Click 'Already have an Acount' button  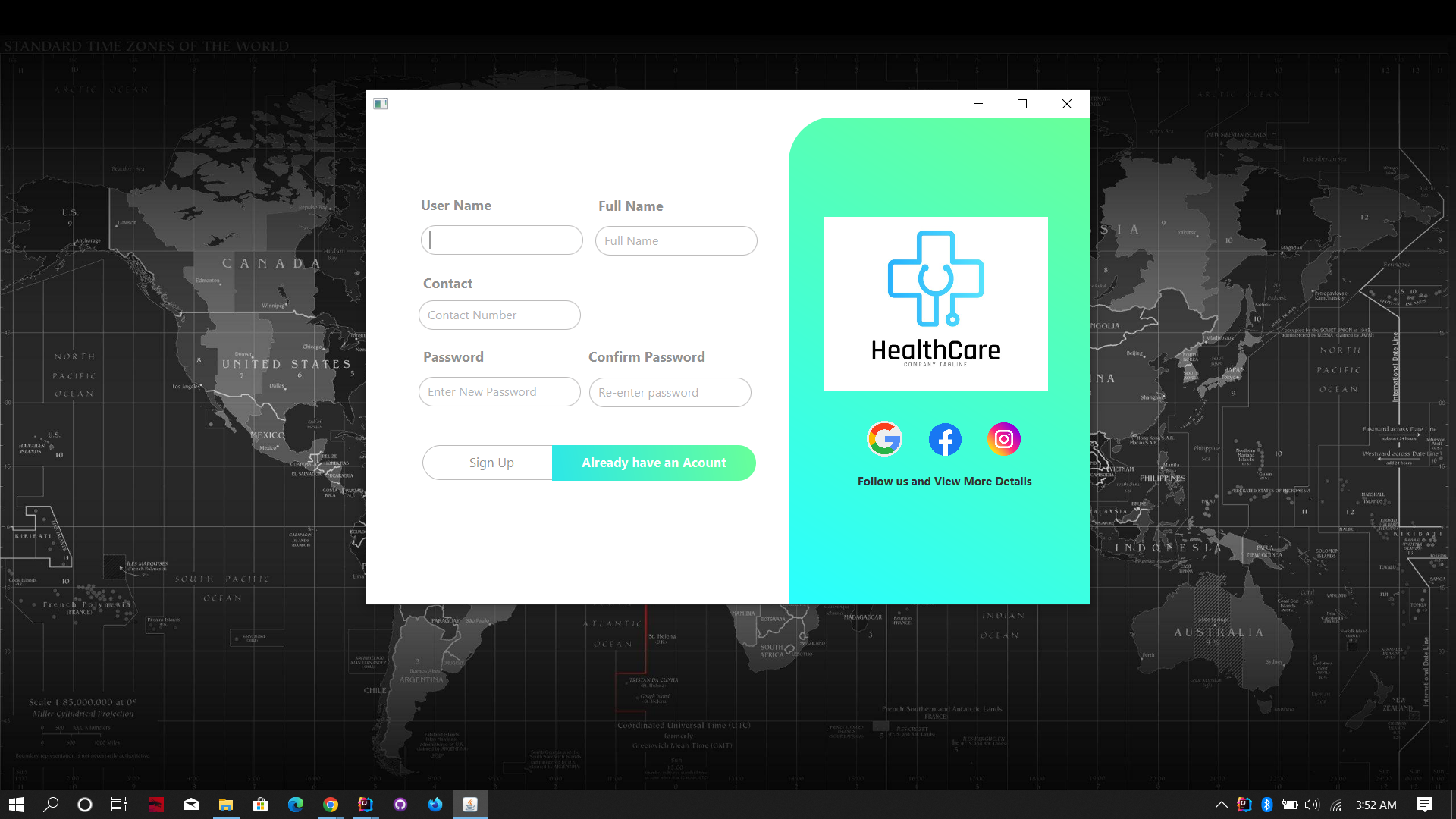coord(654,463)
